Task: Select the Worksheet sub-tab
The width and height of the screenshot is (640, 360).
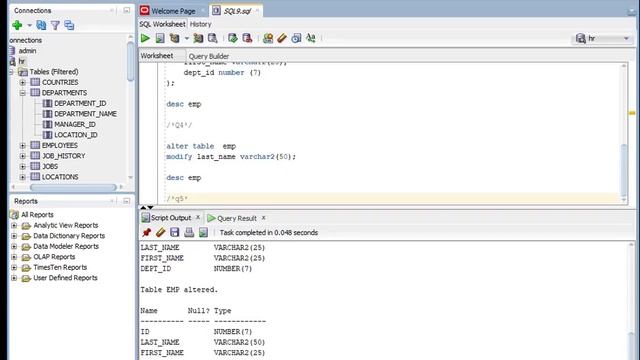Action: 157,56
